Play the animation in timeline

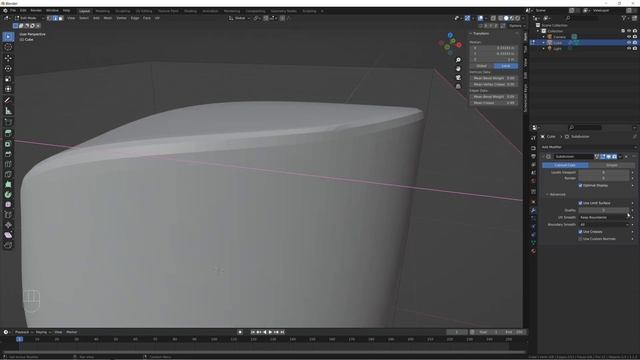(270, 332)
